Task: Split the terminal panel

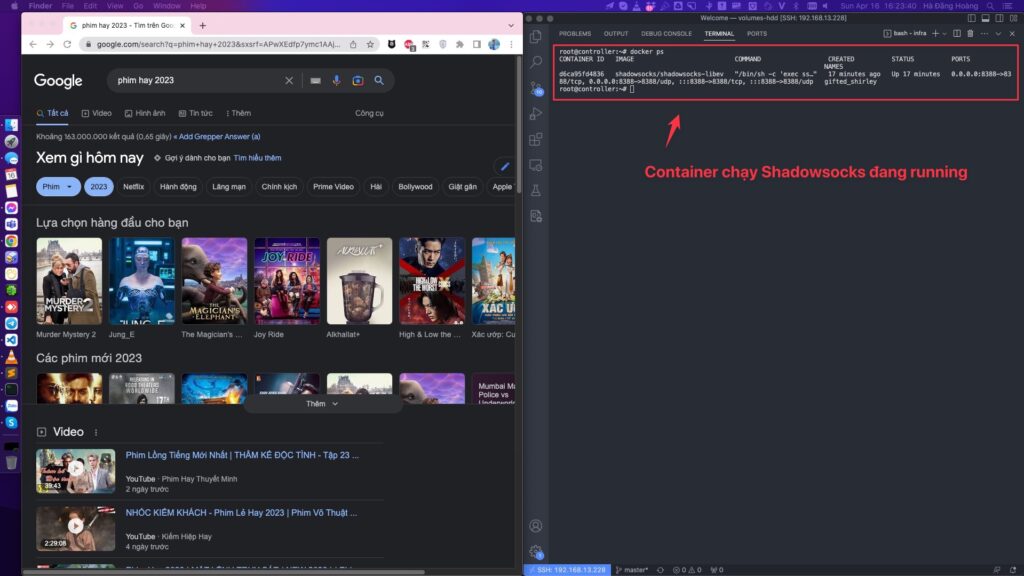Action: click(957, 33)
